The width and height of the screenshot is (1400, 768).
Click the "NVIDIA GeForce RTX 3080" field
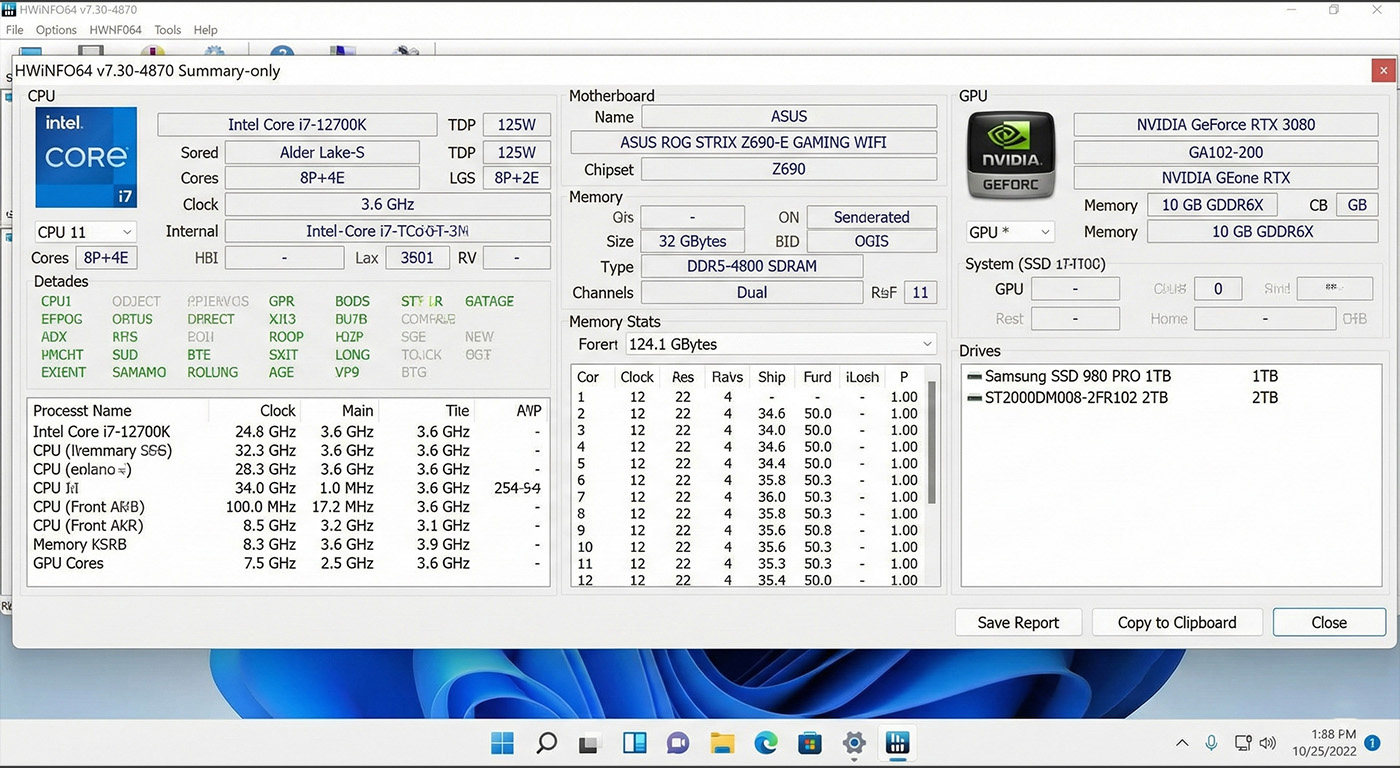1225,125
